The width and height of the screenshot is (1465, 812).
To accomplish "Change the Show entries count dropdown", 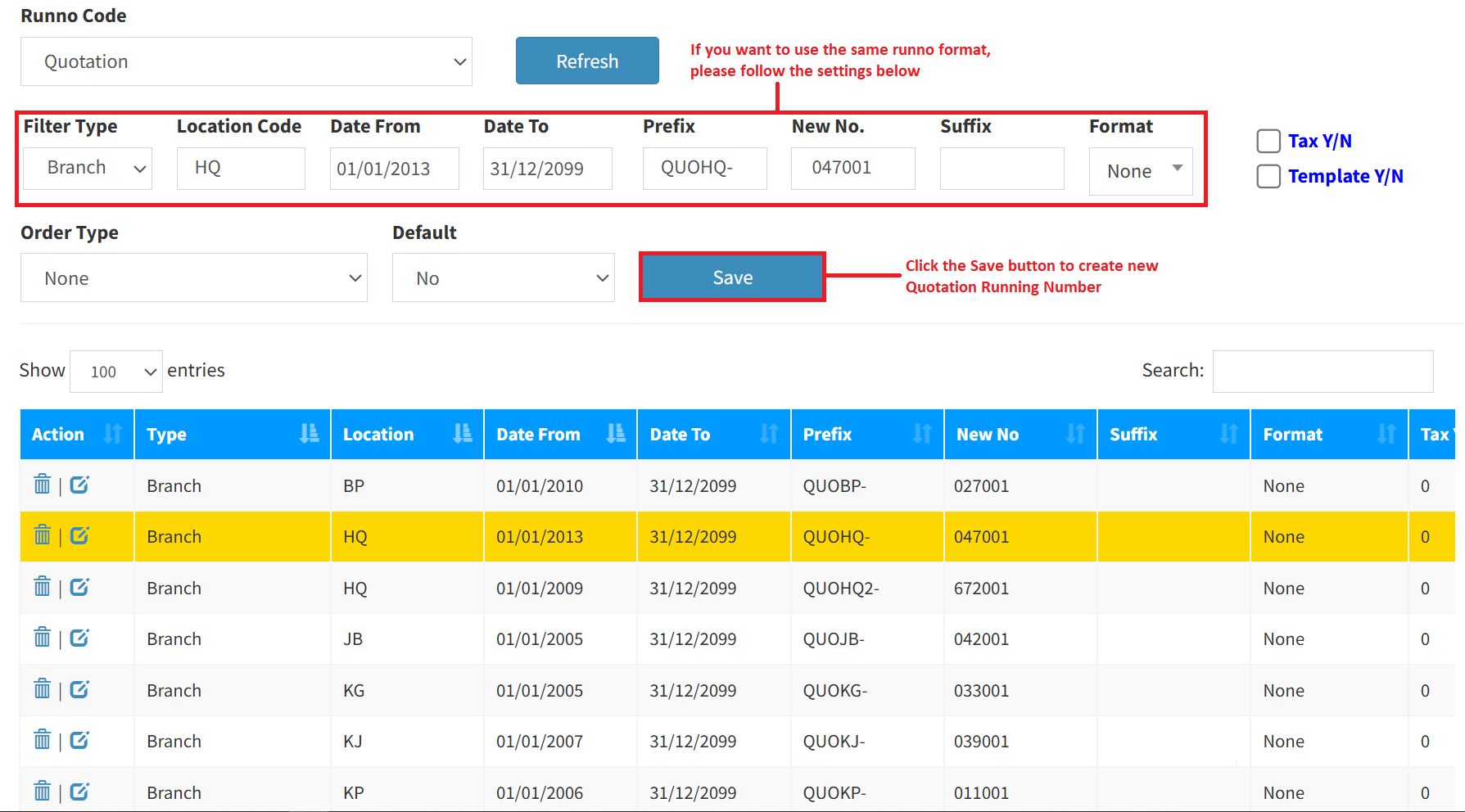I will [116, 372].
